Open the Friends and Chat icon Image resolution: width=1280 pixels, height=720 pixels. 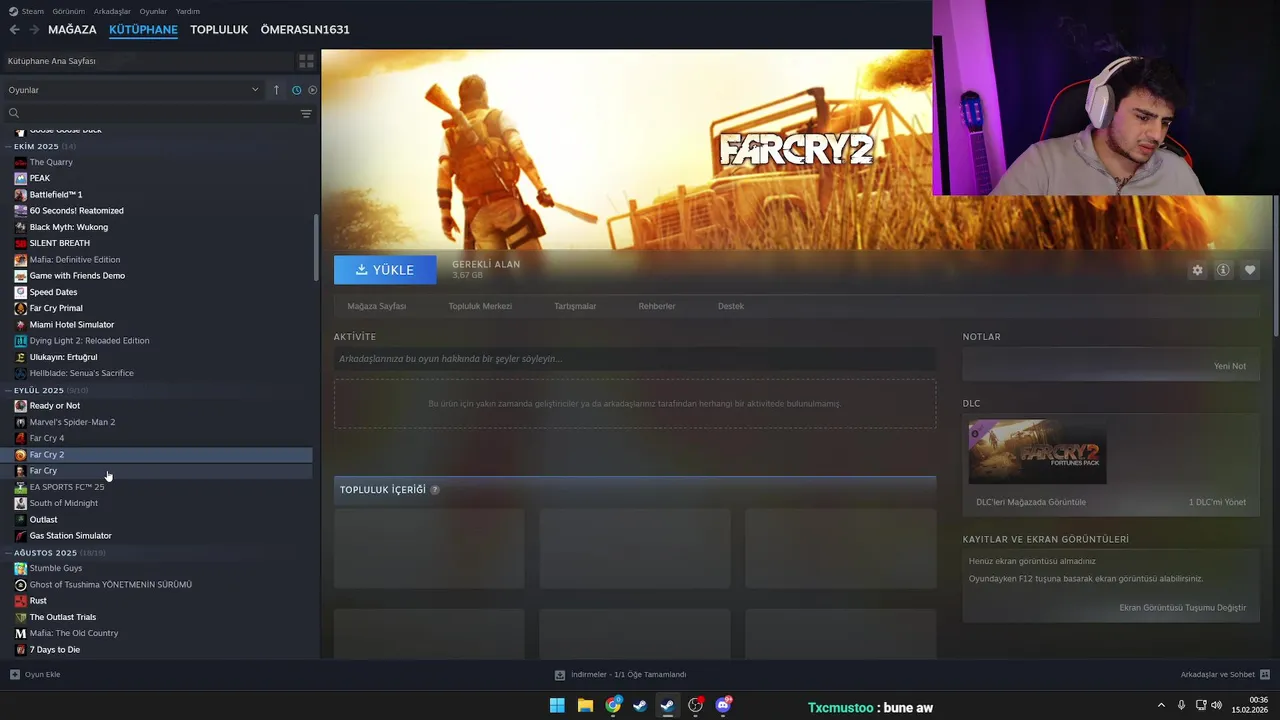click(1265, 674)
